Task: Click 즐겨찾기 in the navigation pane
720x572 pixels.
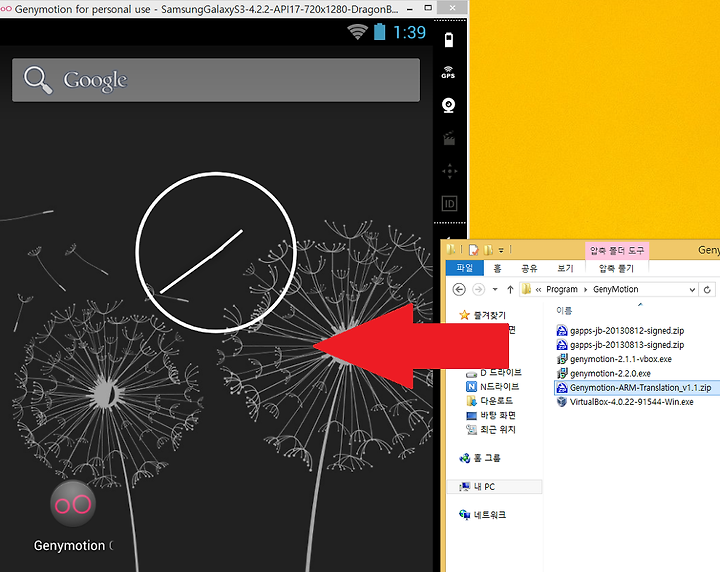Action: click(489, 315)
